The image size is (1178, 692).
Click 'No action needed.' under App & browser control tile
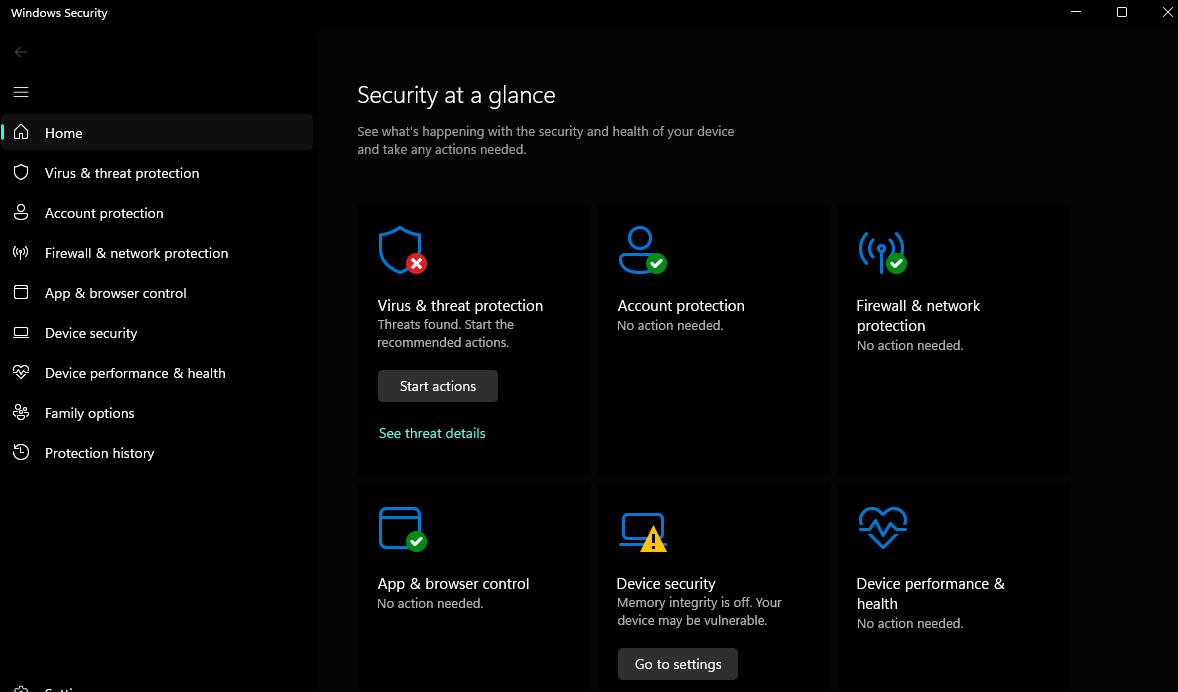point(430,603)
